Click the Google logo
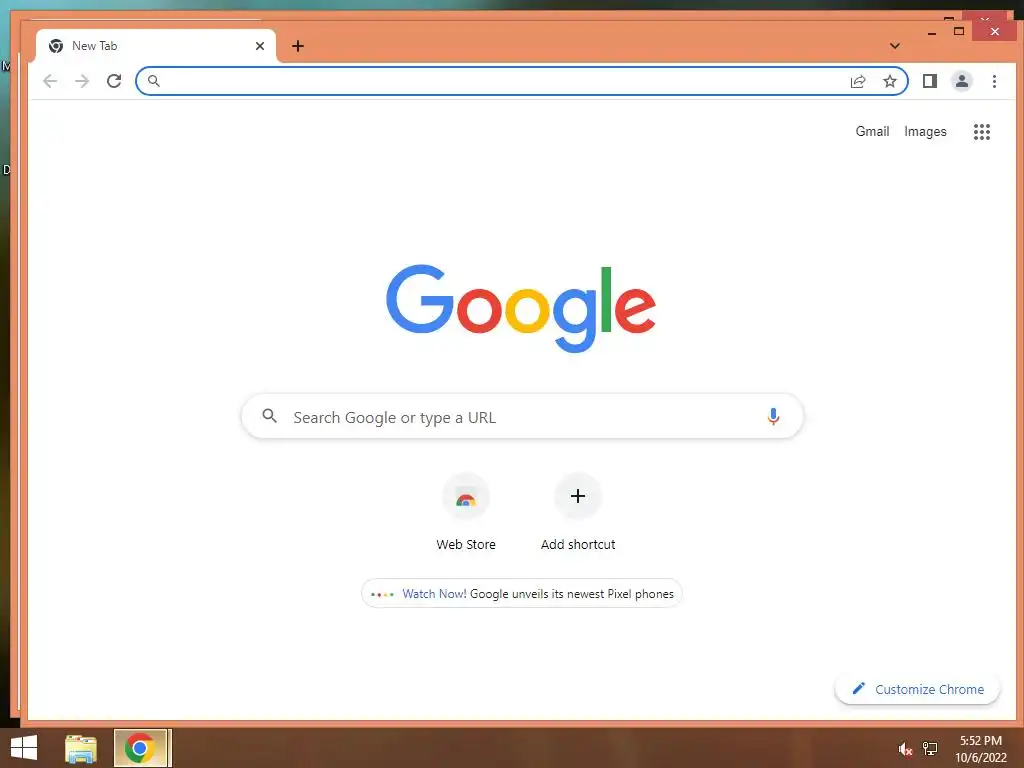Viewport: 1024px width, 768px height. [521, 308]
